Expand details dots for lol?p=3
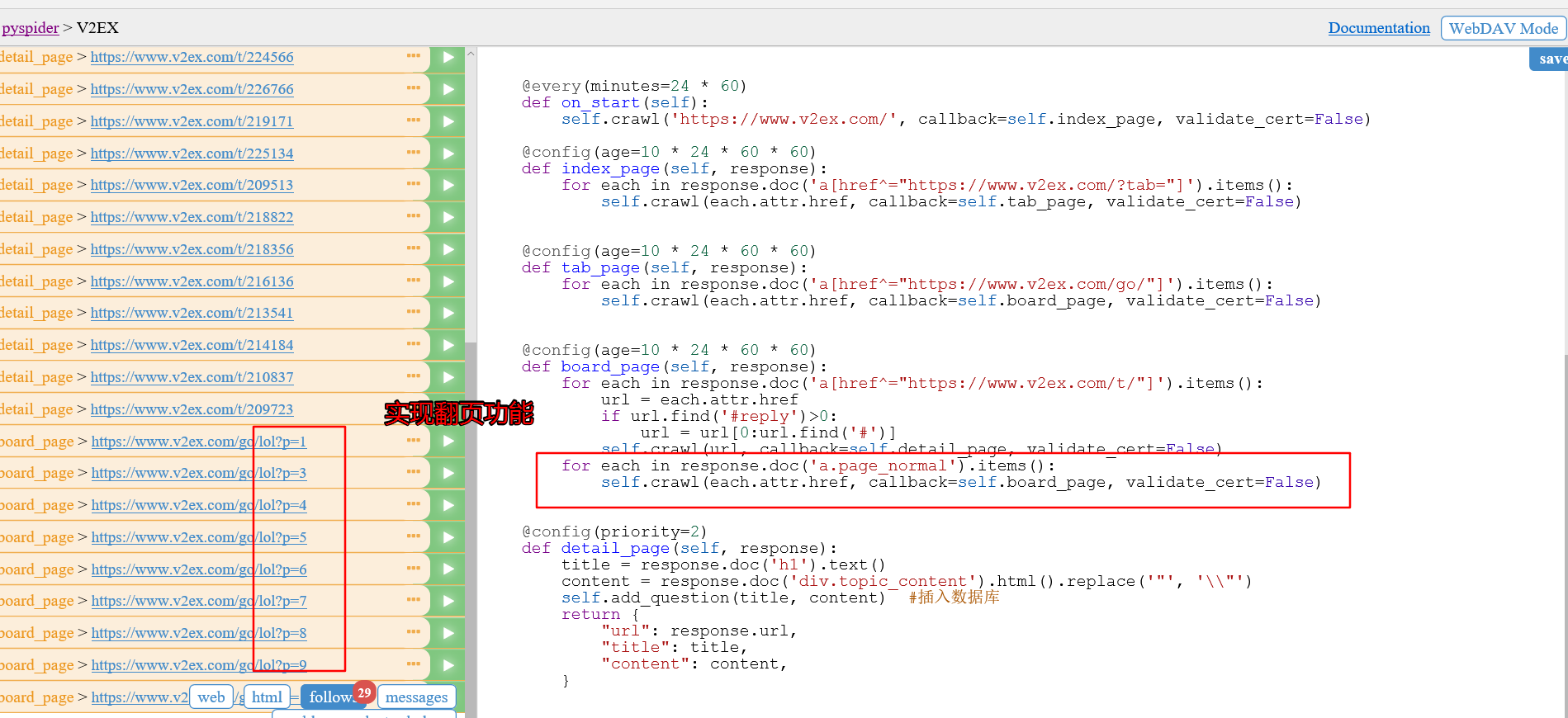1568x718 pixels. point(414,471)
